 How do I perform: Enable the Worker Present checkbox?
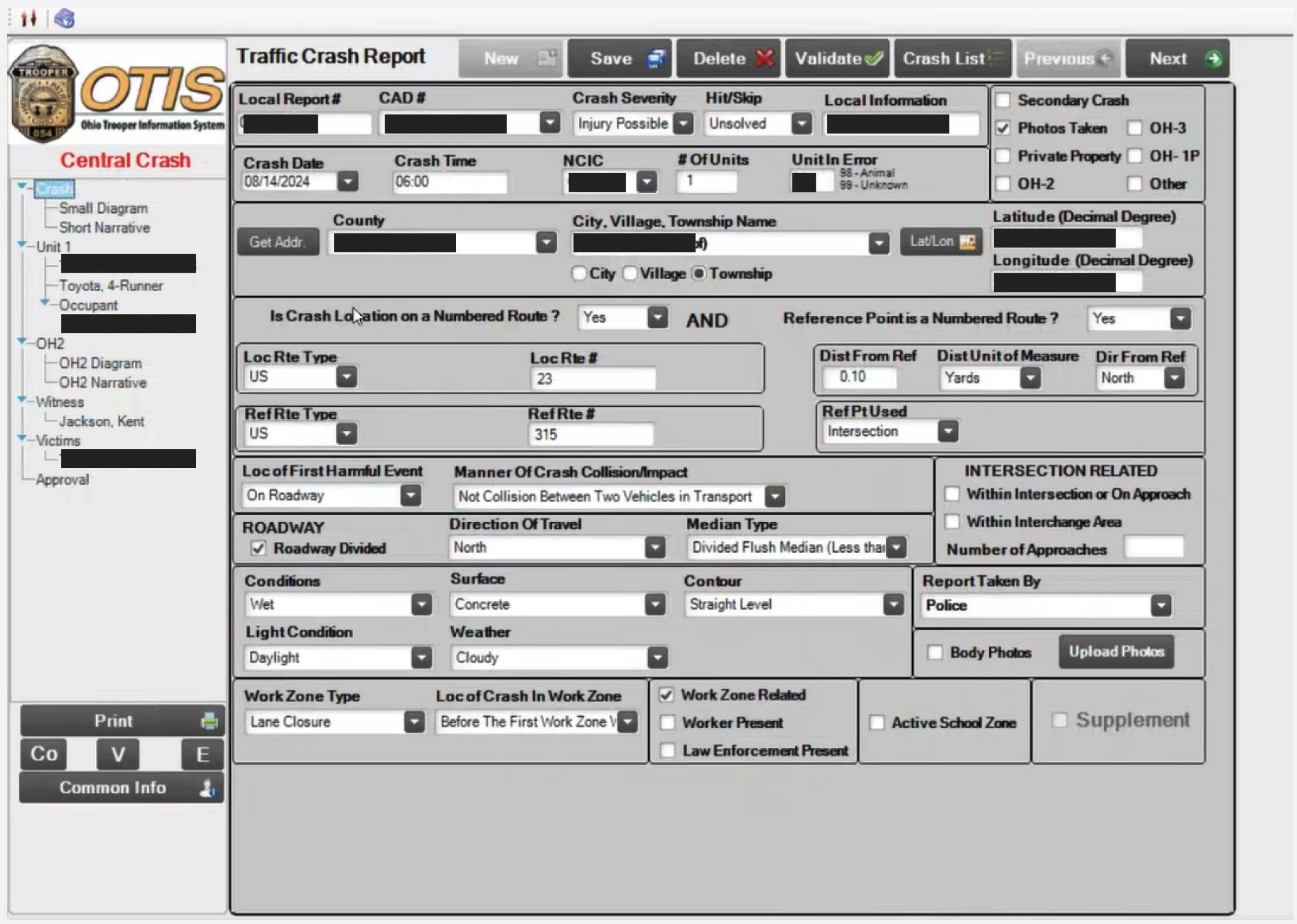tap(667, 723)
